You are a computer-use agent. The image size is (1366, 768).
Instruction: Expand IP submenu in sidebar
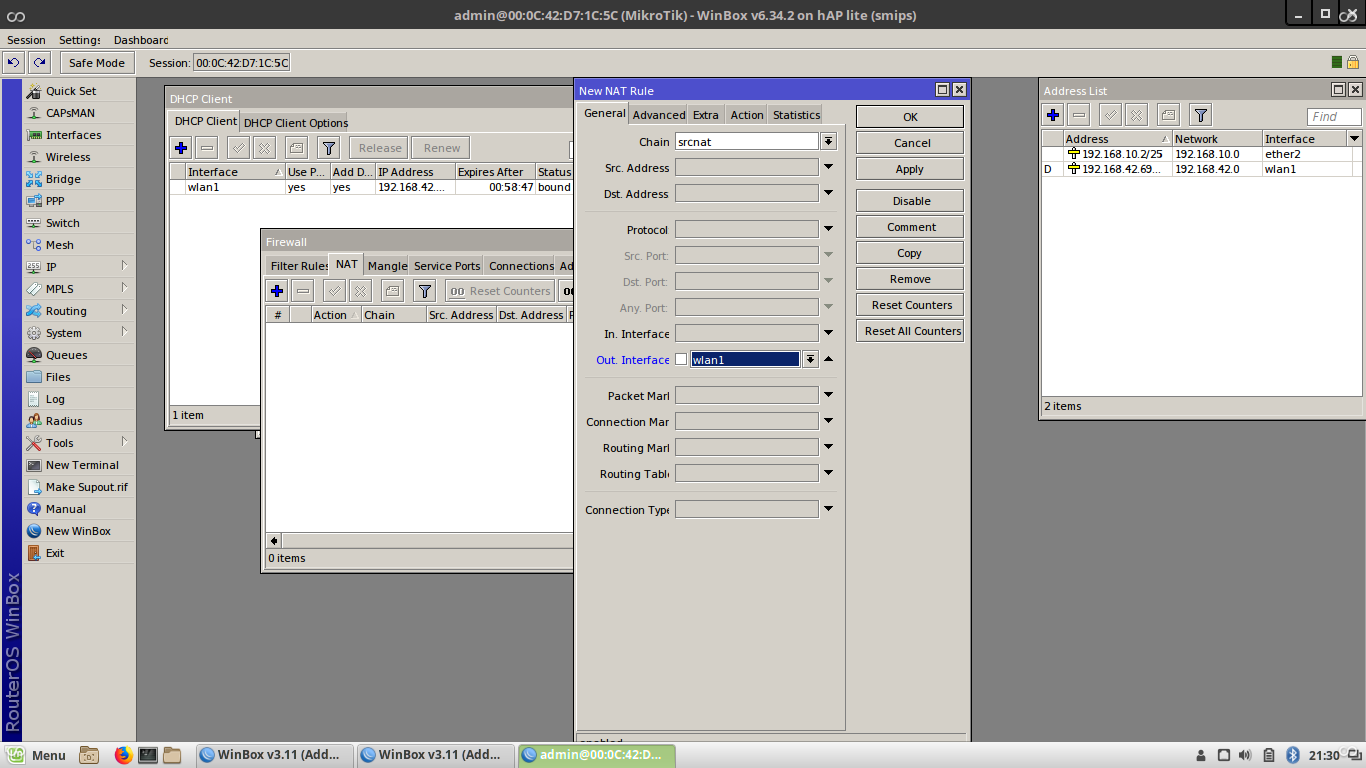125,266
